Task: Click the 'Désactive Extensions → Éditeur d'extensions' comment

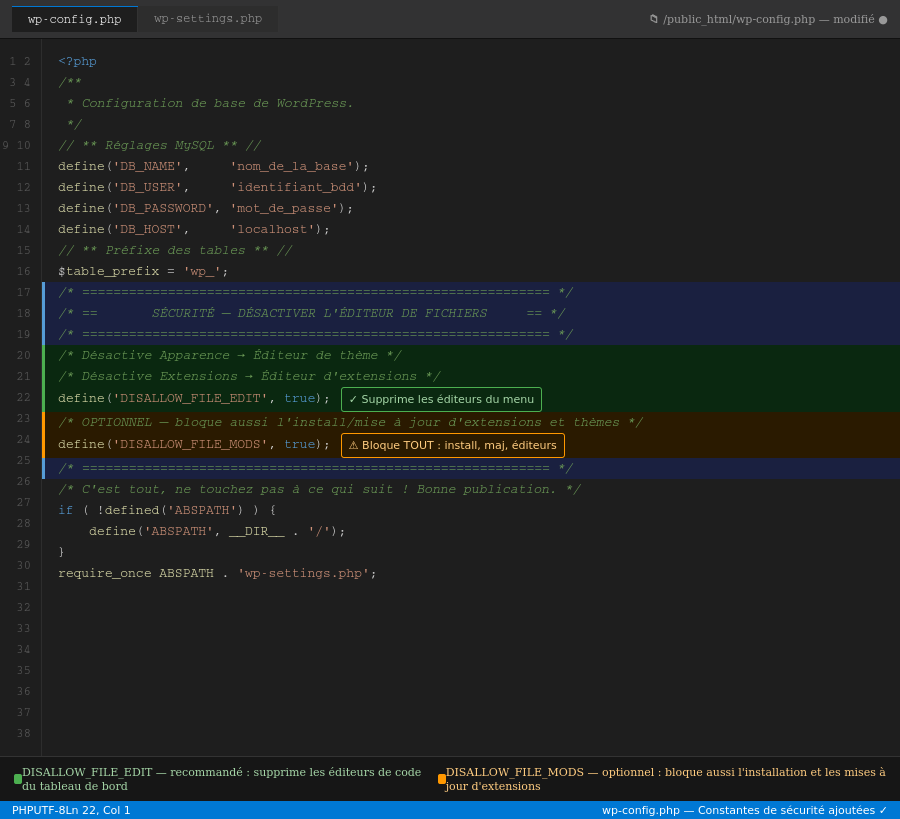Action: [x=249, y=376]
